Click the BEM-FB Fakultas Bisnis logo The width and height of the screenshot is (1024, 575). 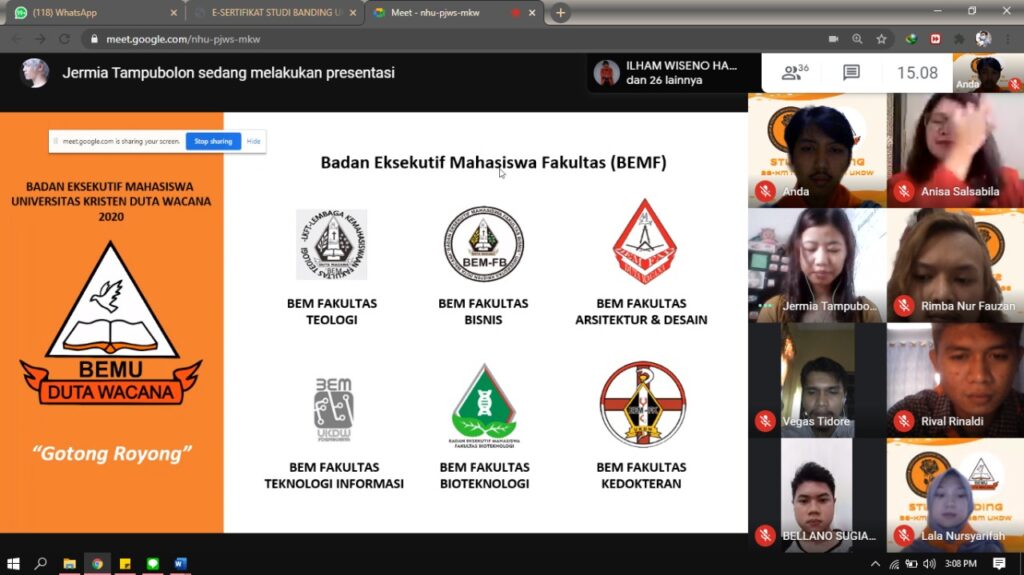pos(483,244)
